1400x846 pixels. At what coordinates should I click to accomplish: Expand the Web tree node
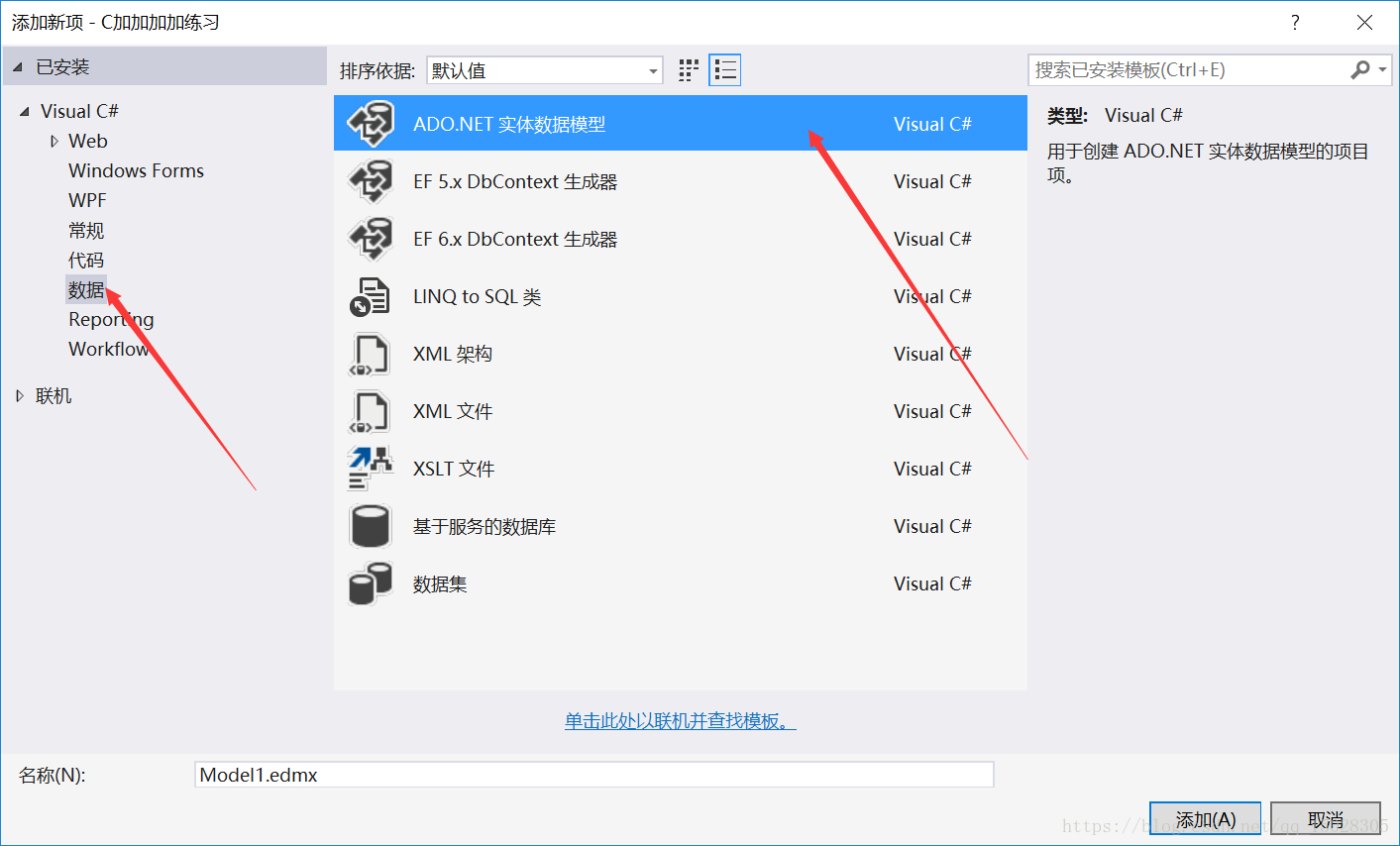54,141
